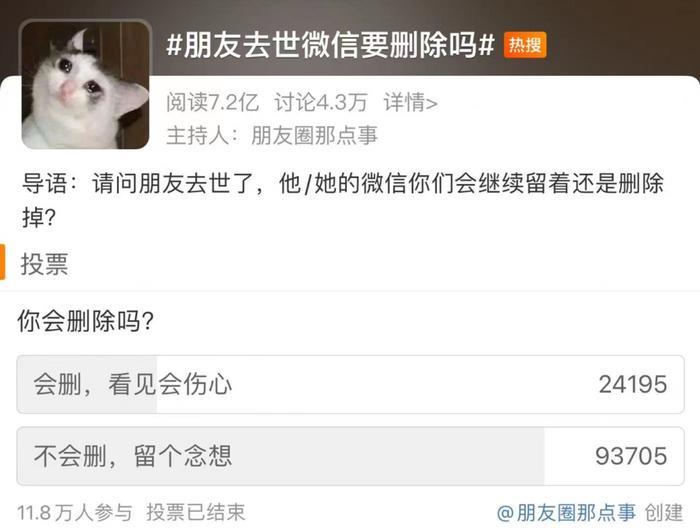This screenshot has height=532, width=700.
Task: Click the 投票已结束 status text
Action: pyautogui.click(x=196, y=512)
